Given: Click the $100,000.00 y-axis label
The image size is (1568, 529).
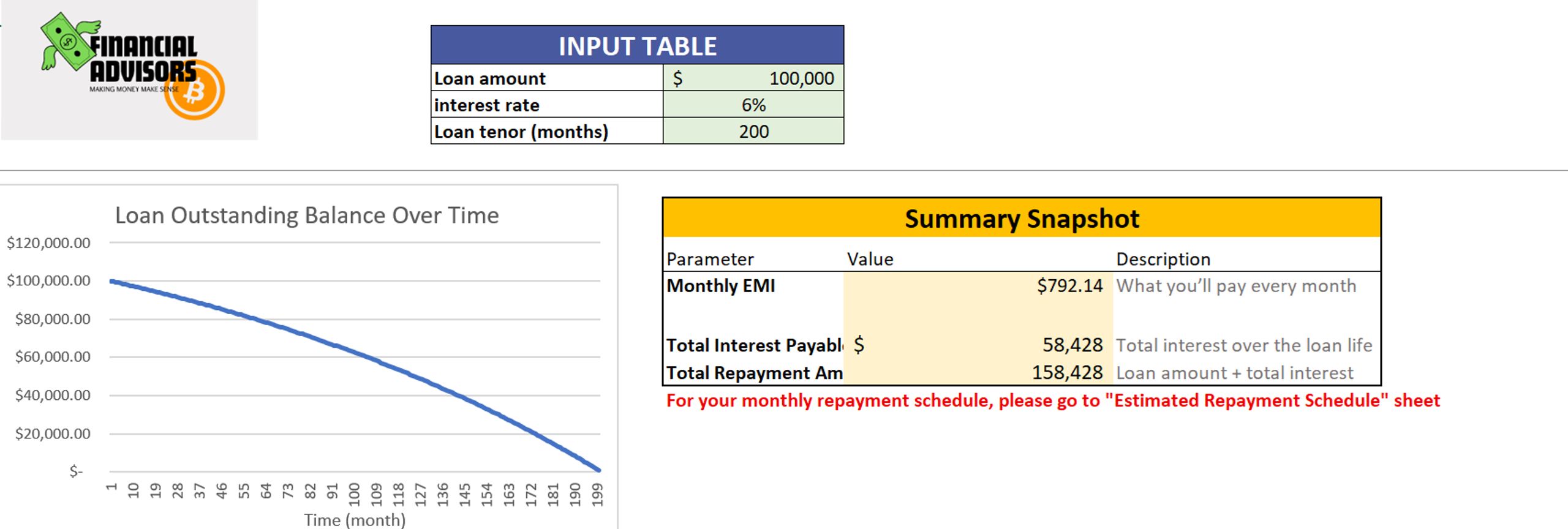Looking at the screenshot, I should pyautogui.click(x=48, y=280).
